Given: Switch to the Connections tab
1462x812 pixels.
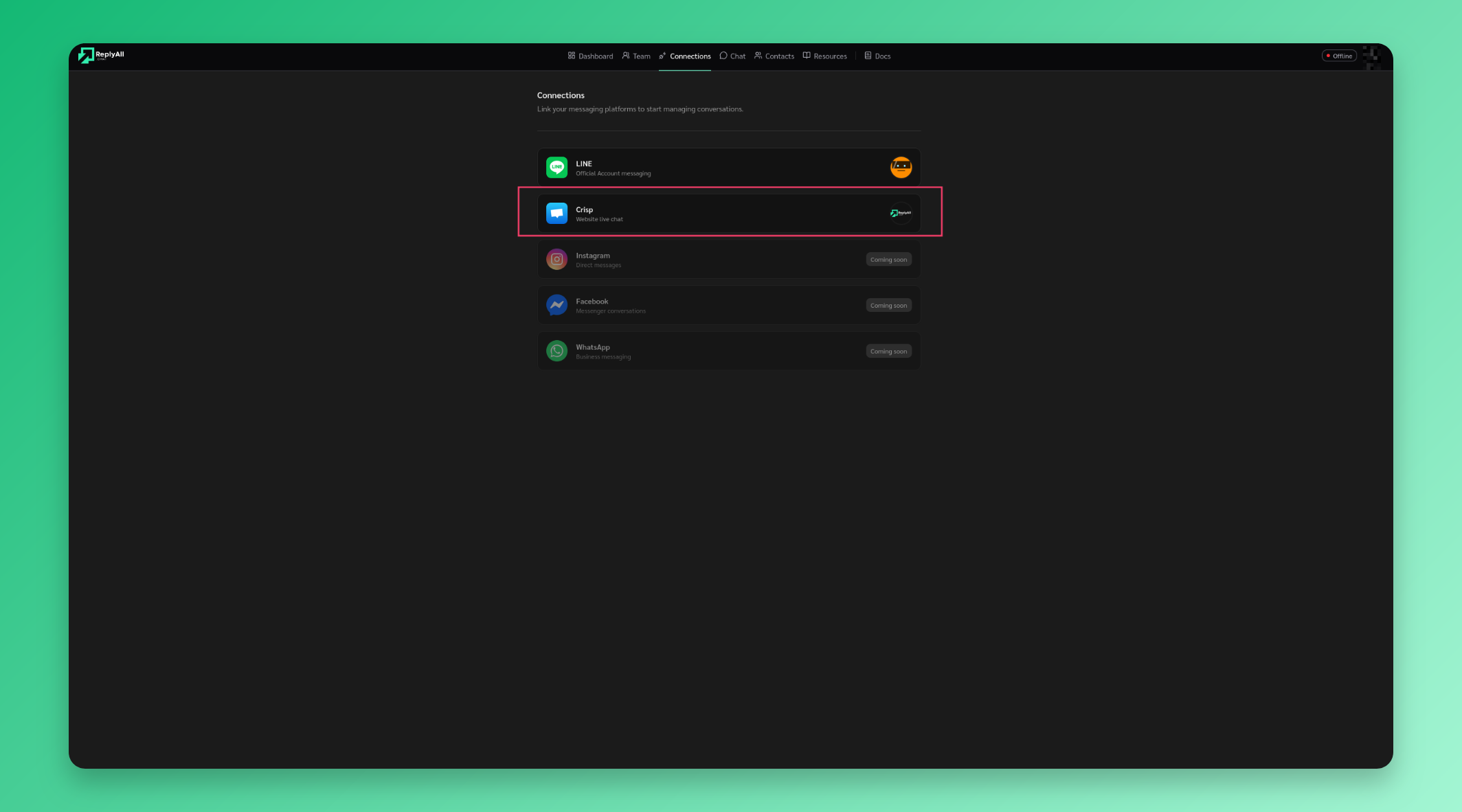Looking at the screenshot, I should coord(690,56).
